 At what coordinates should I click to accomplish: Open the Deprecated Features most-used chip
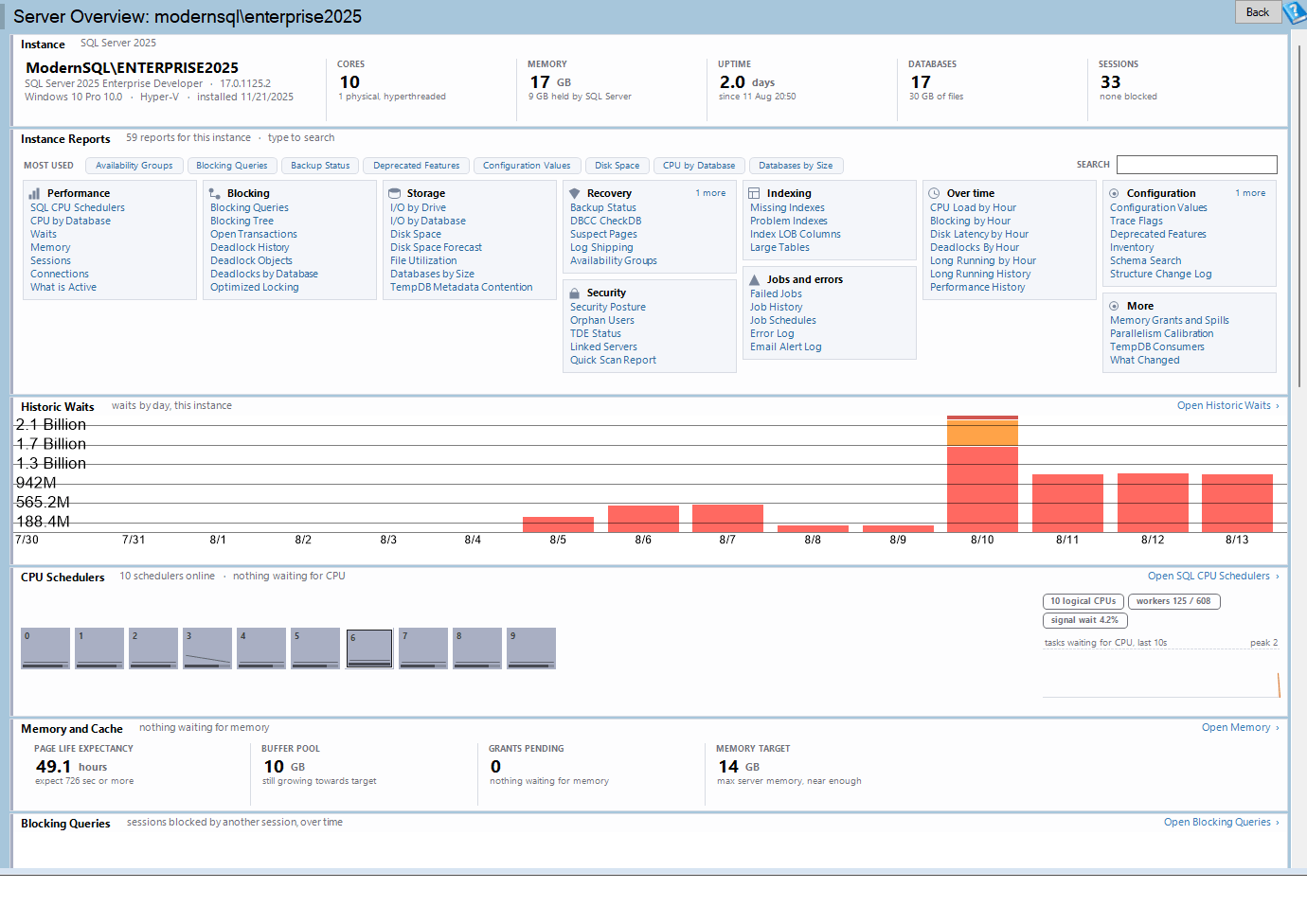417,166
